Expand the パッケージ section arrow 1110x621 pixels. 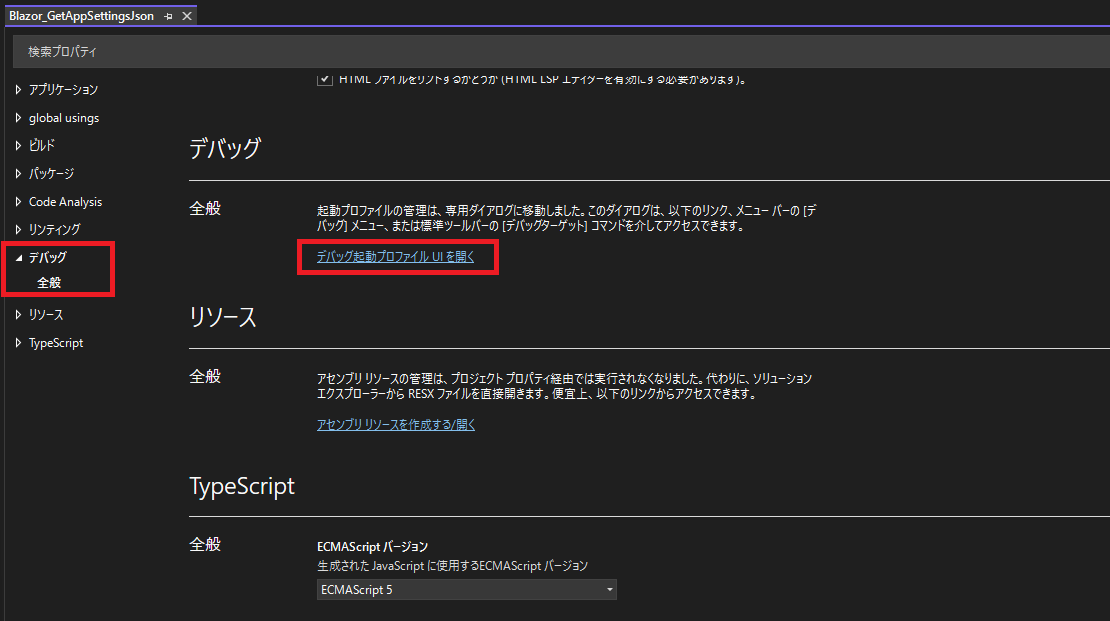coord(18,173)
